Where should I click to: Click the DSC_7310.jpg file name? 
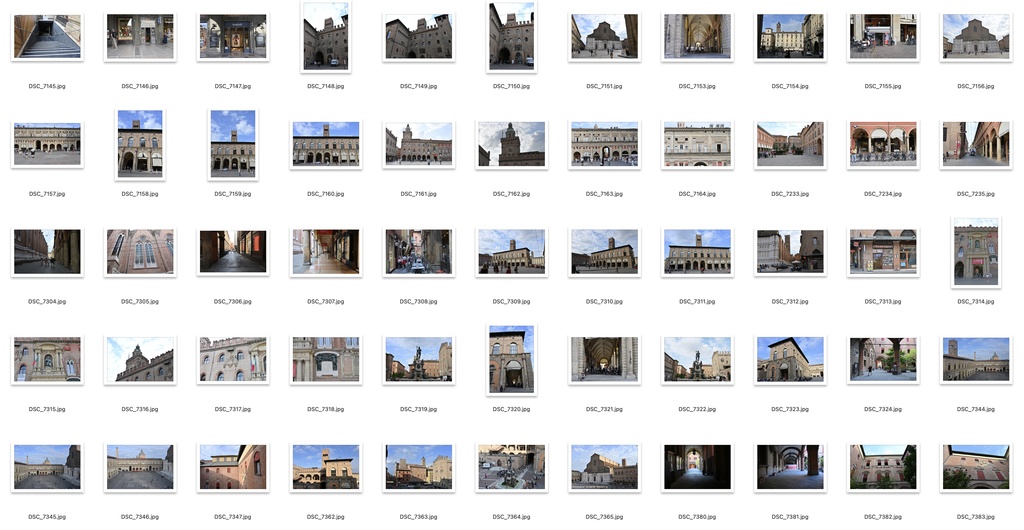pos(604,302)
